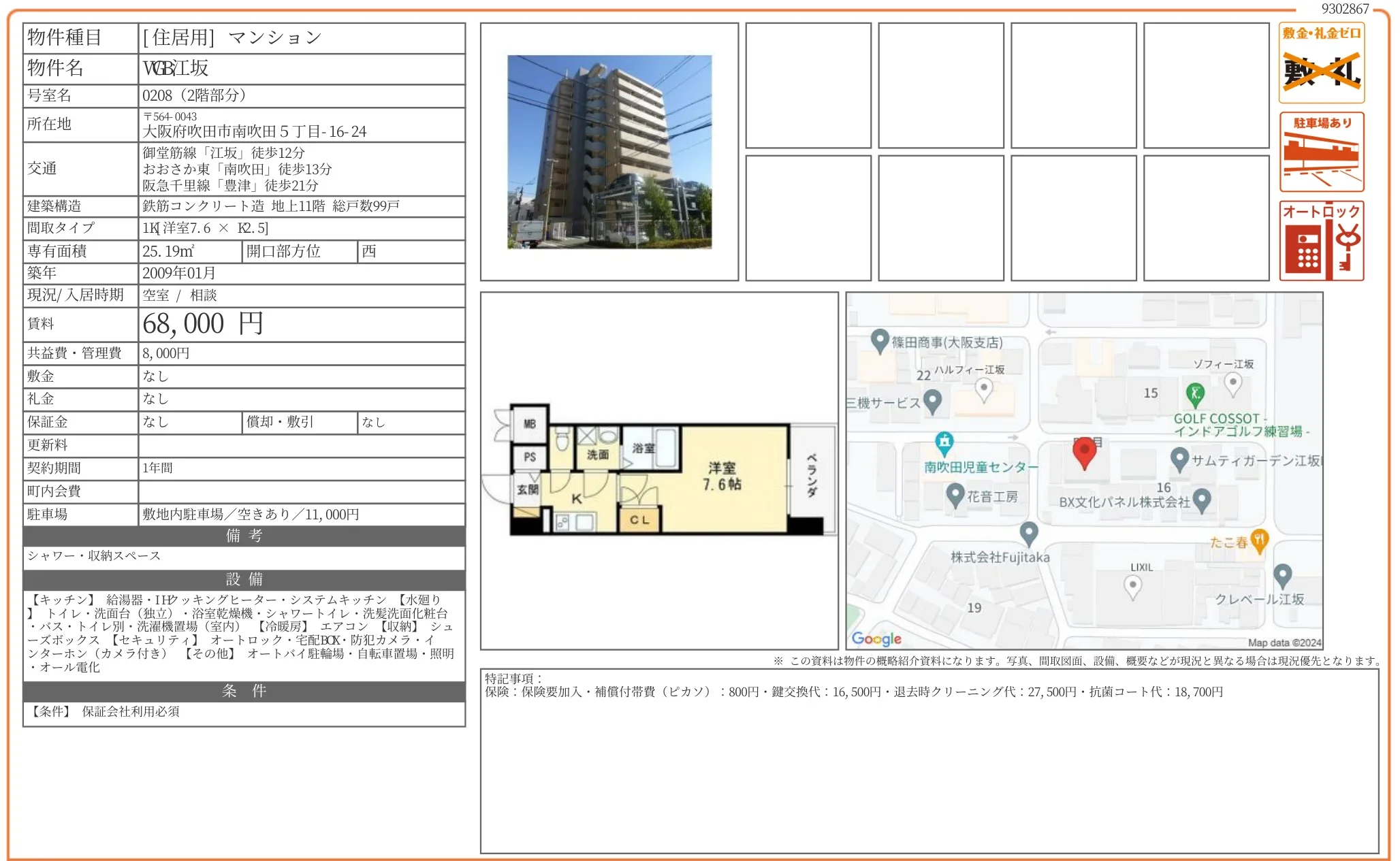The width and height of the screenshot is (1400, 861).
Task: Click the サムティガーデン江坂 map pin
Action: 1179,459
